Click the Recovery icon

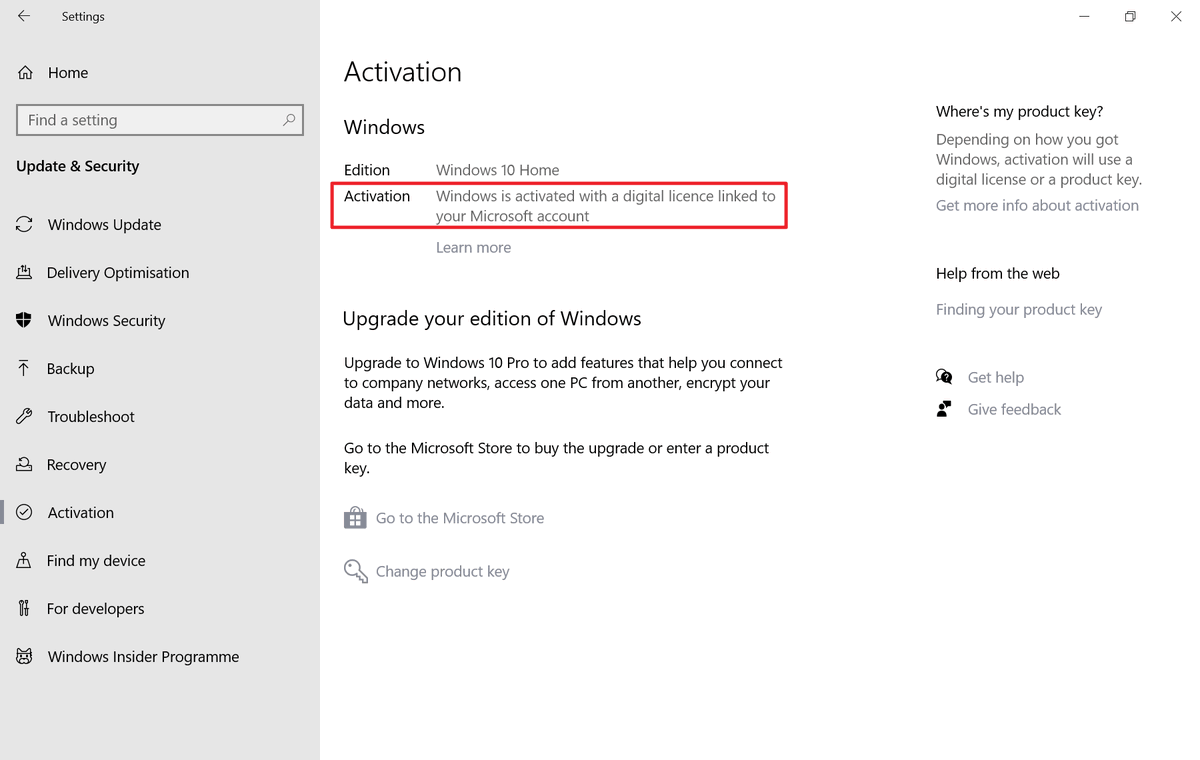(x=24, y=464)
